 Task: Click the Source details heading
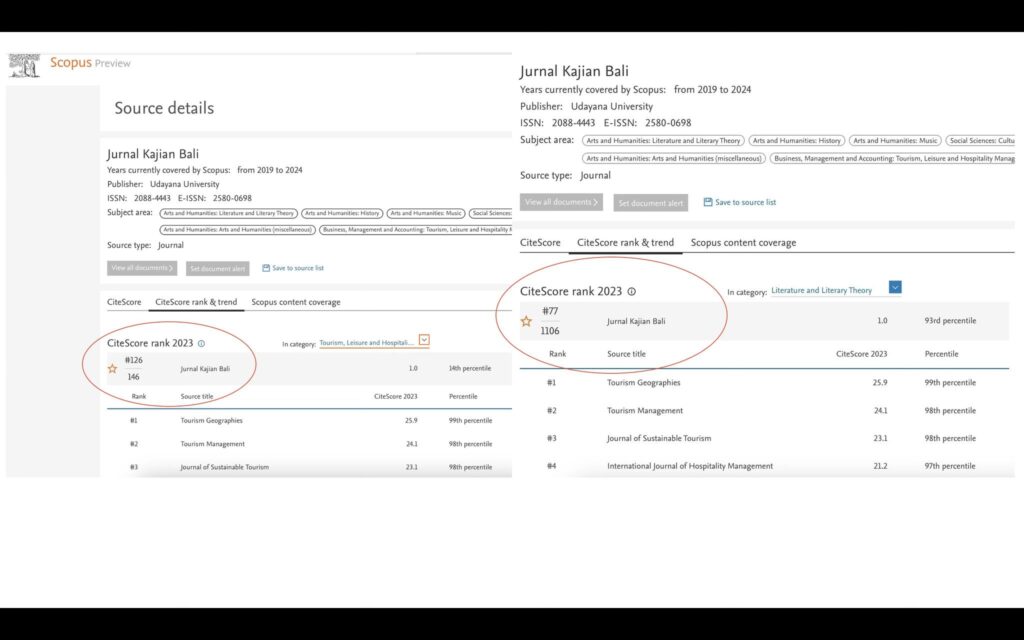(x=164, y=108)
